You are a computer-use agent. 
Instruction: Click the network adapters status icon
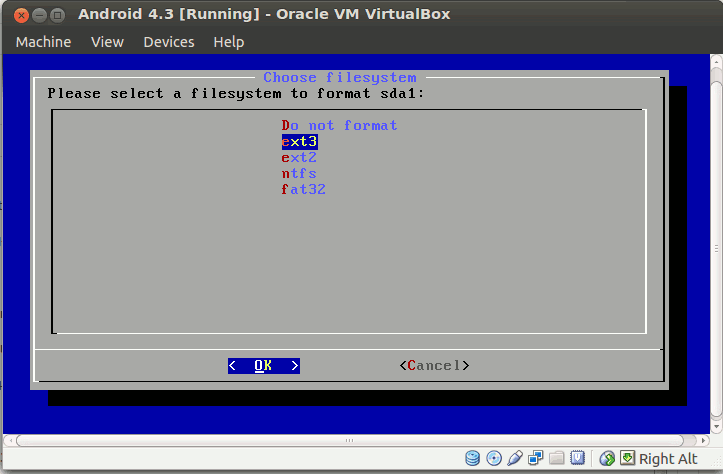[536, 458]
